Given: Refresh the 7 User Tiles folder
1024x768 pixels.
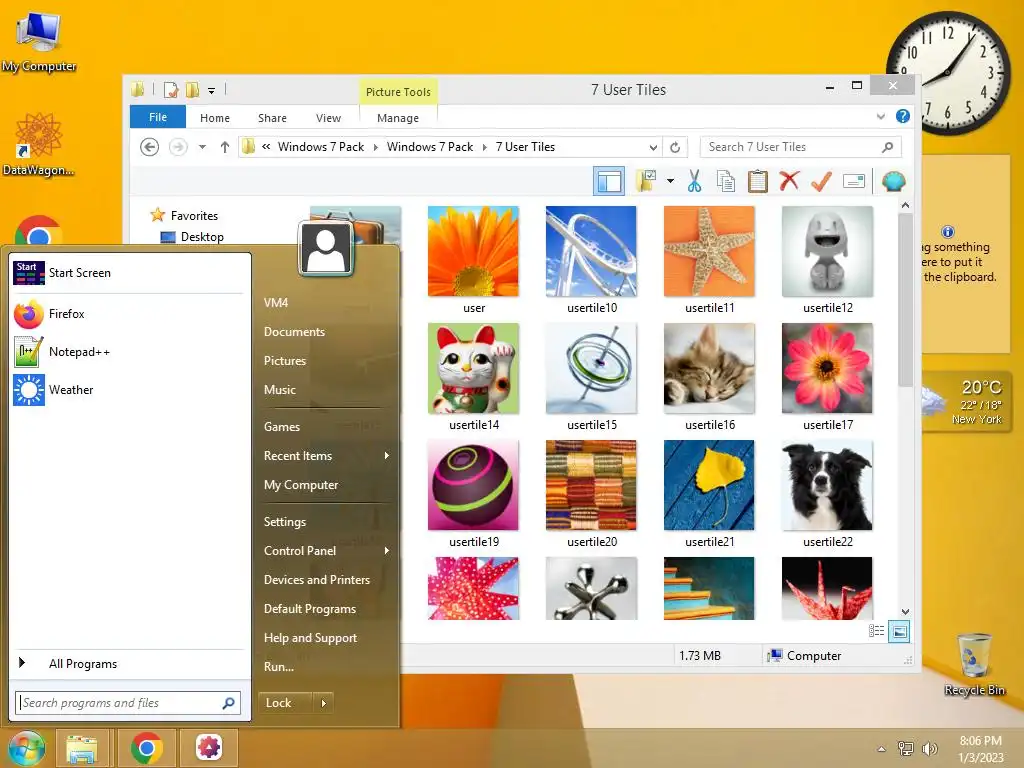Looking at the screenshot, I should pyautogui.click(x=675, y=147).
